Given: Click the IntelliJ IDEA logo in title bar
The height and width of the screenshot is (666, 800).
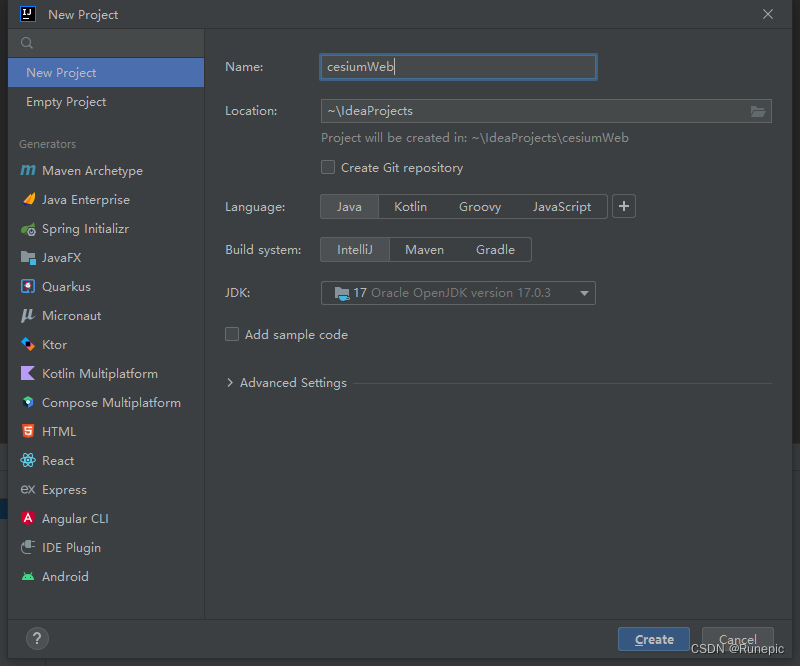Looking at the screenshot, I should coord(28,14).
